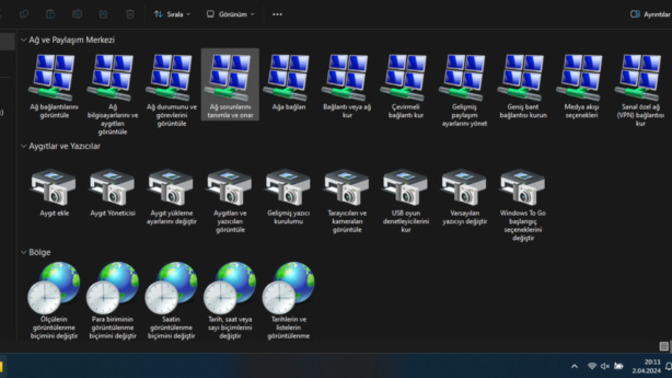
Task: Open Tarihlerin ve listelerin görüntülenme item
Action: (x=289, y=300)
